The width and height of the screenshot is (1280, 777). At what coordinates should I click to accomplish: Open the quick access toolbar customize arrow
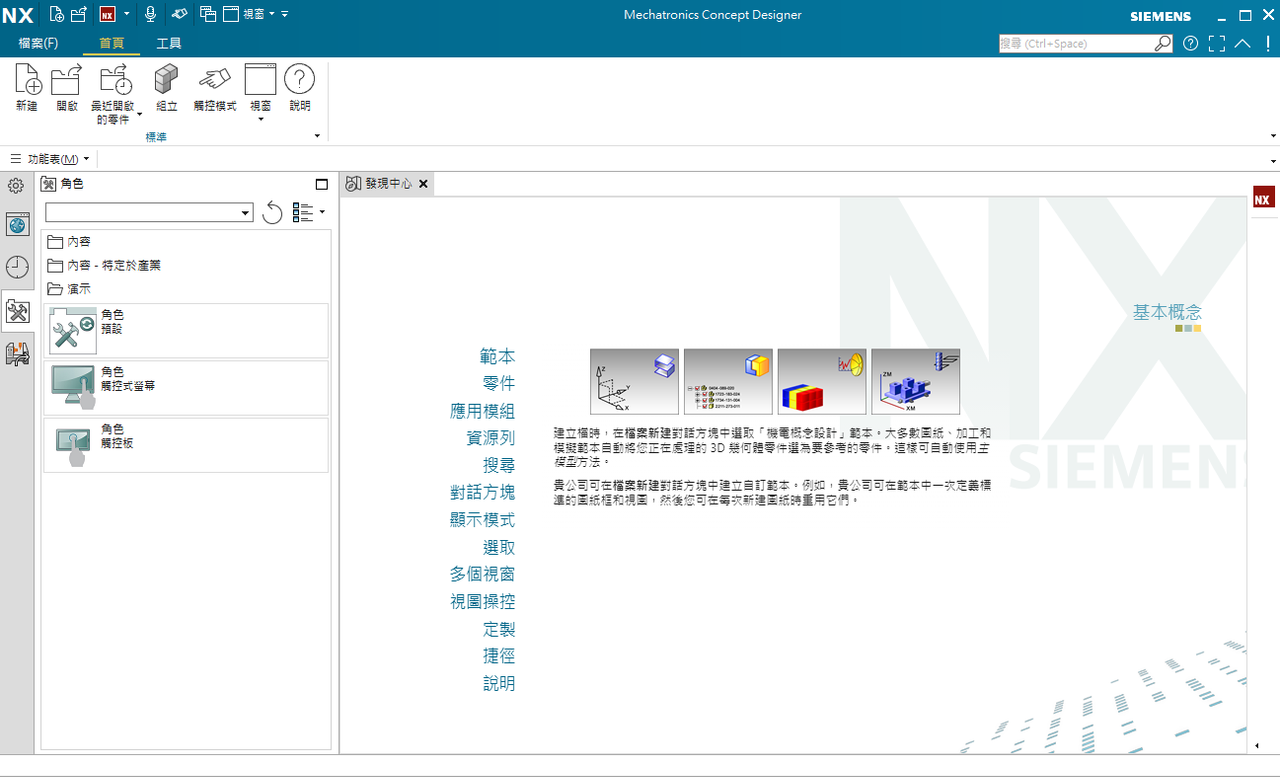[x=285, y=14]
